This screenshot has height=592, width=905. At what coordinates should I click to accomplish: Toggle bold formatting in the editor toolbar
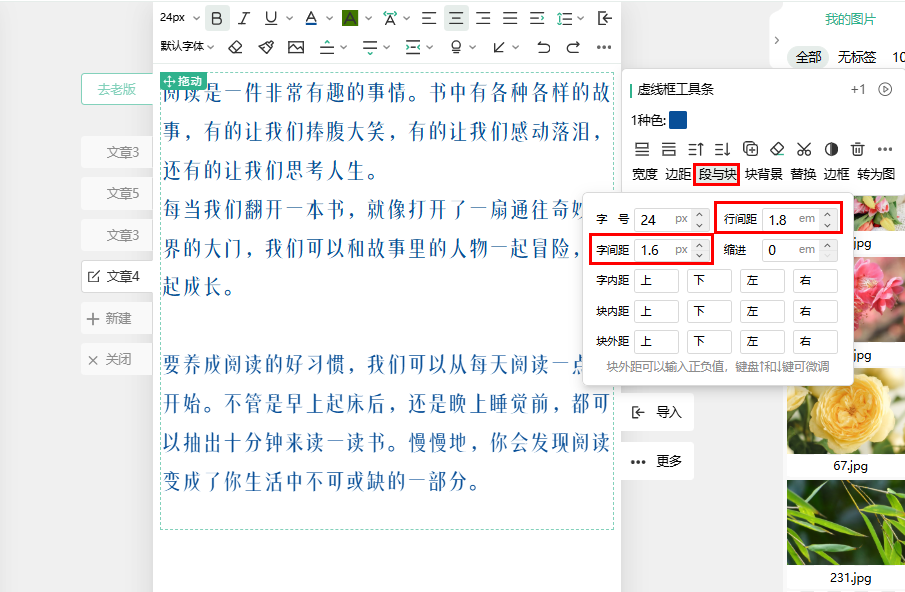[x=217, y=18]
